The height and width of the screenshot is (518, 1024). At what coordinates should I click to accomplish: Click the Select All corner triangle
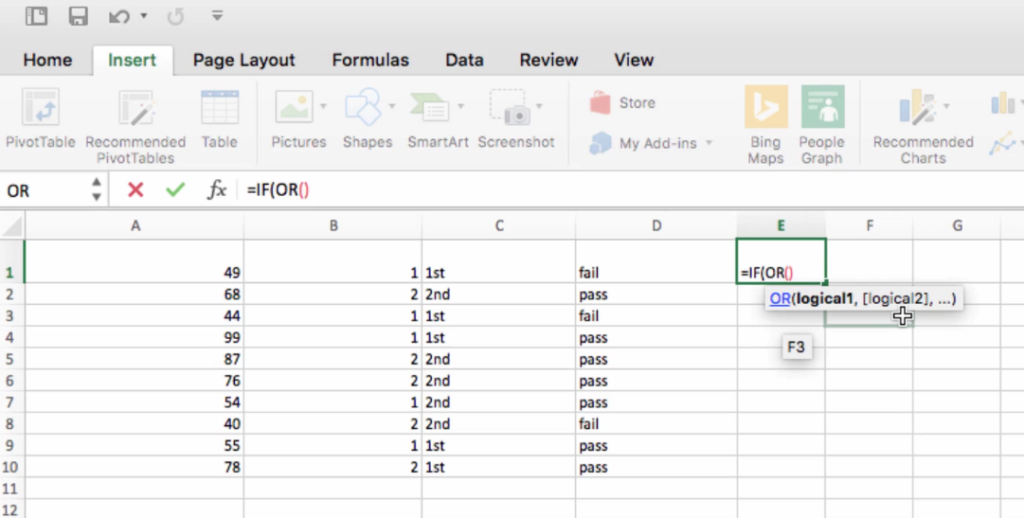pos(12,226)
